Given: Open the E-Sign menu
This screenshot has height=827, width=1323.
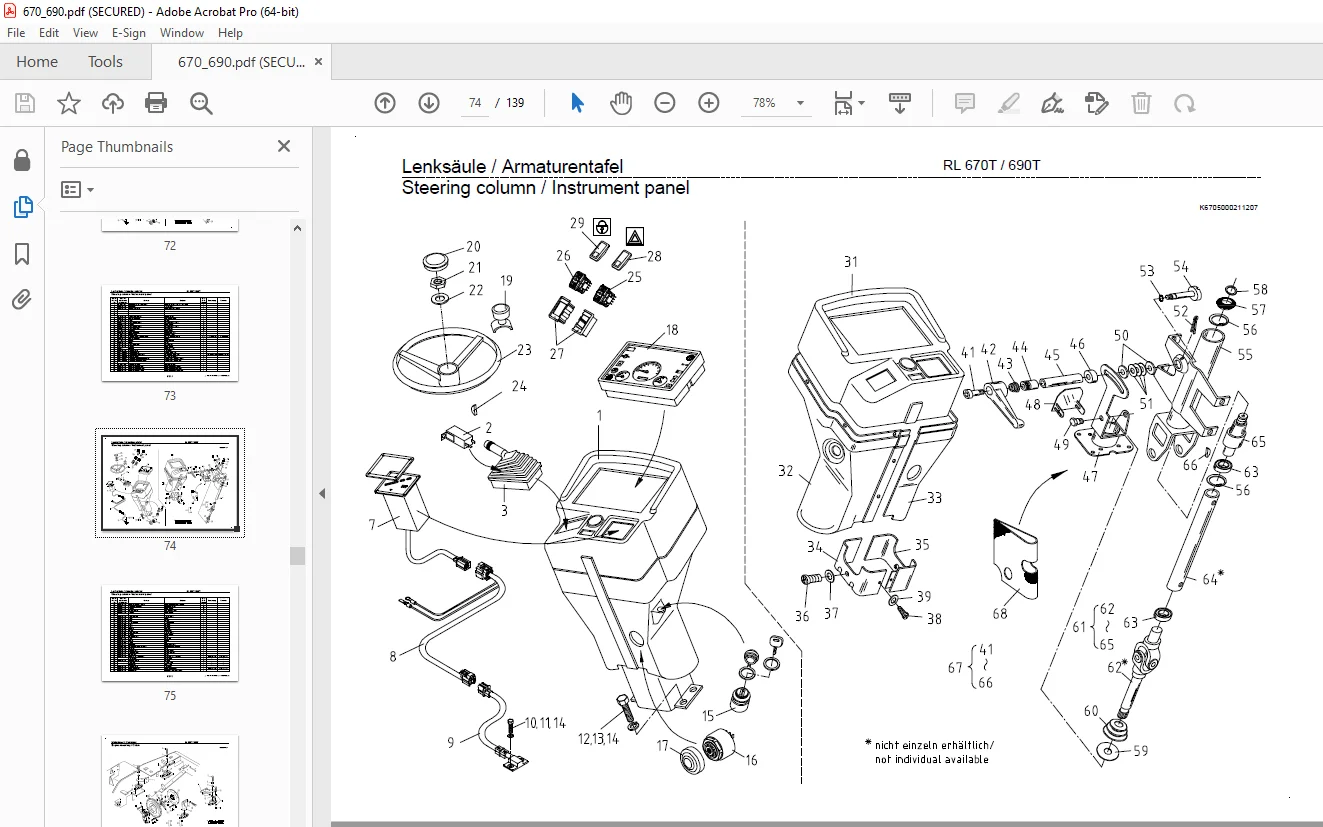Looking at the screenshot, I should pyautogui.click(x=129, y=33).
